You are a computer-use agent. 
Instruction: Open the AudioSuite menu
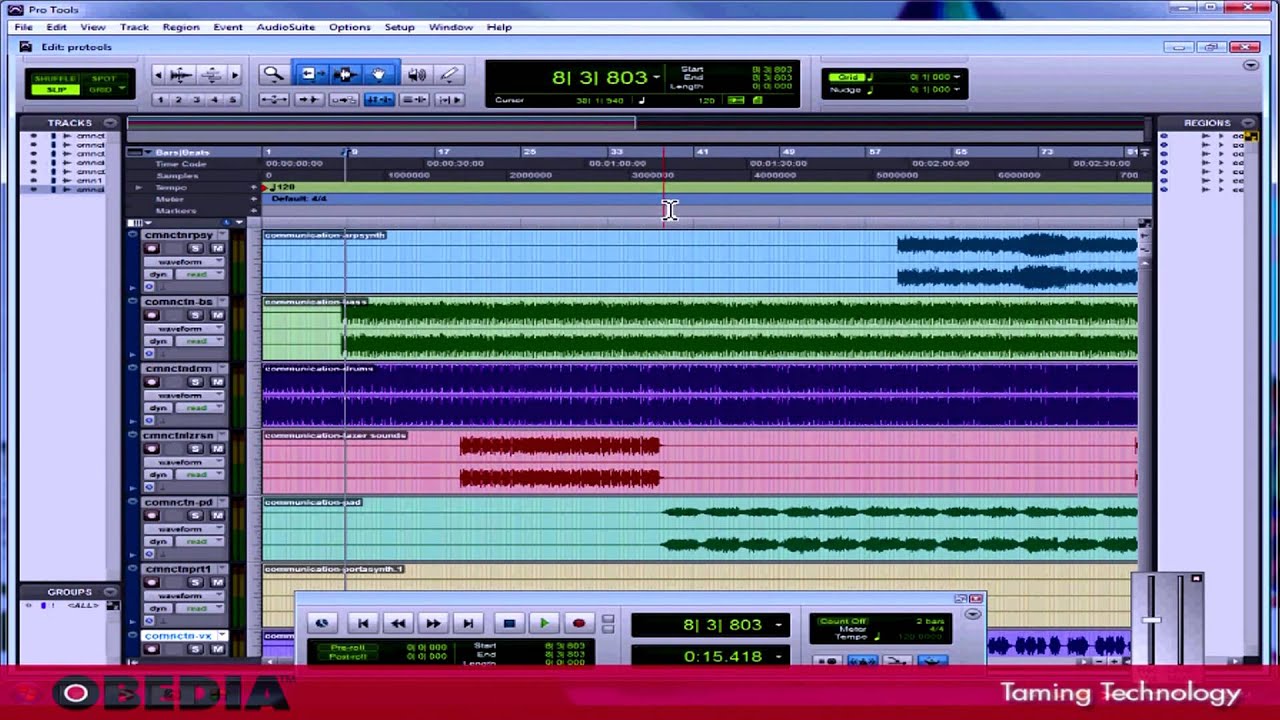click(285, 27)
